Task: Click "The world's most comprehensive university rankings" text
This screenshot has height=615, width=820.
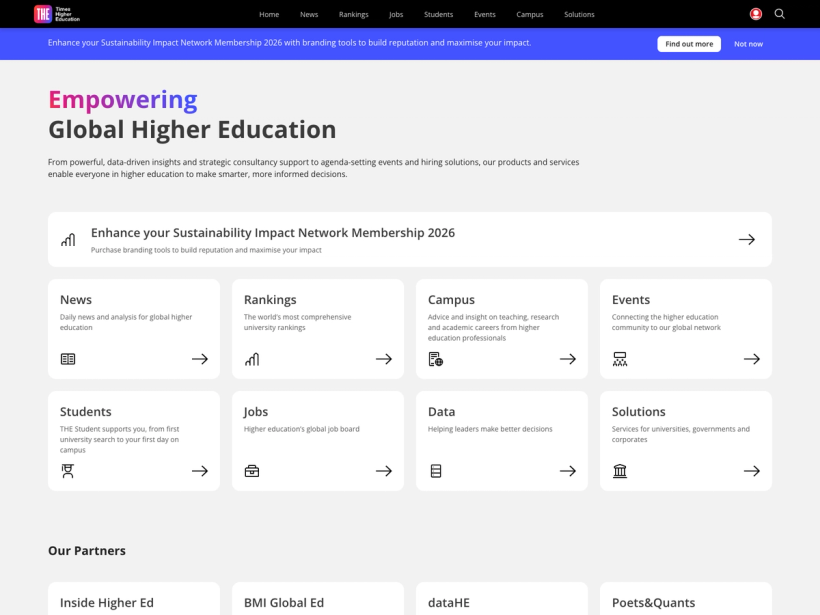Action: [x=298, y=322]
